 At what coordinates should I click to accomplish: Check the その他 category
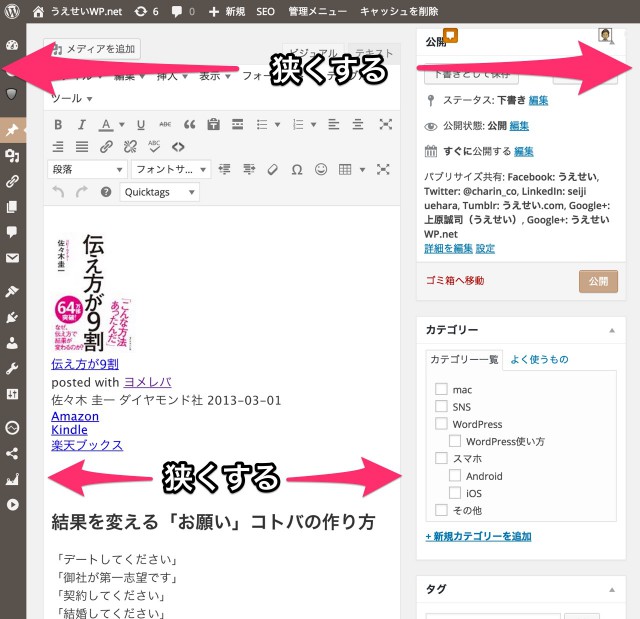coord(441,510)
